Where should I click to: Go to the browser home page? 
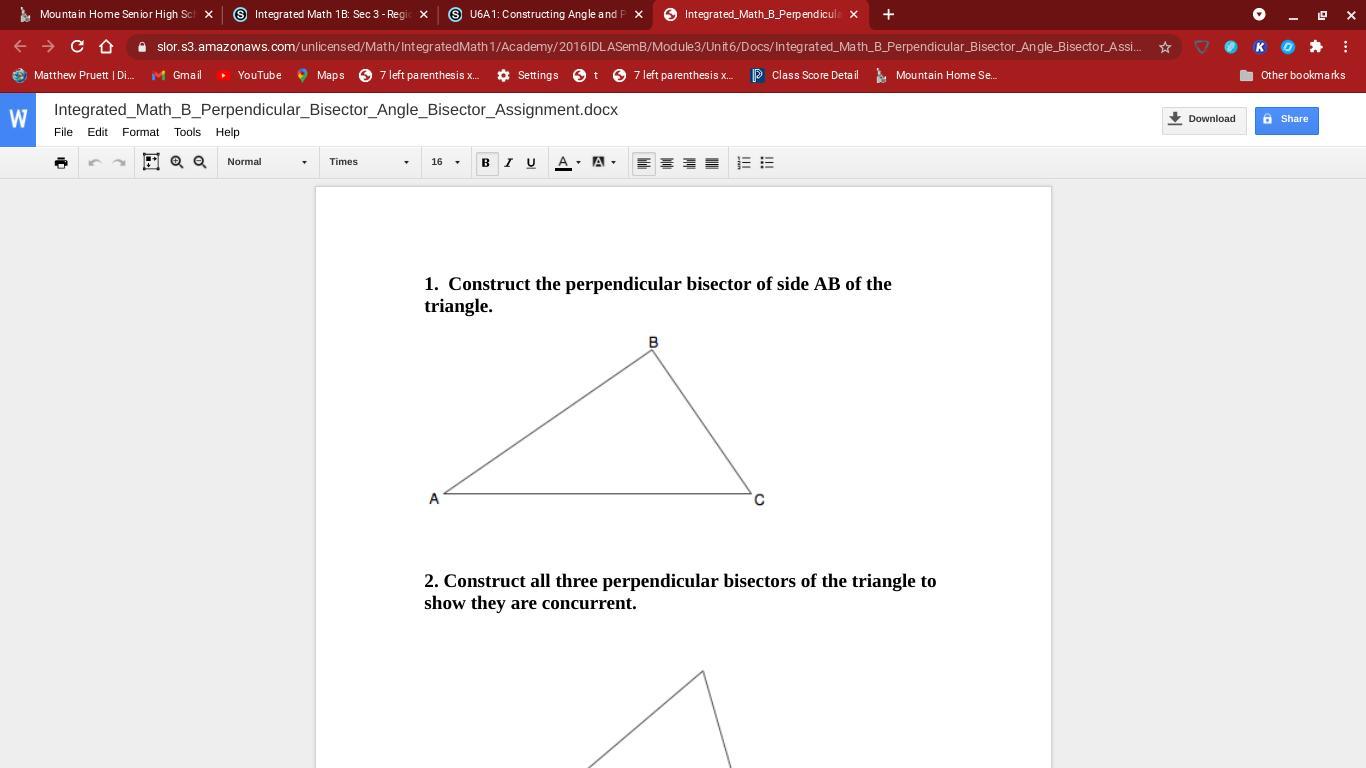(106, 47)
